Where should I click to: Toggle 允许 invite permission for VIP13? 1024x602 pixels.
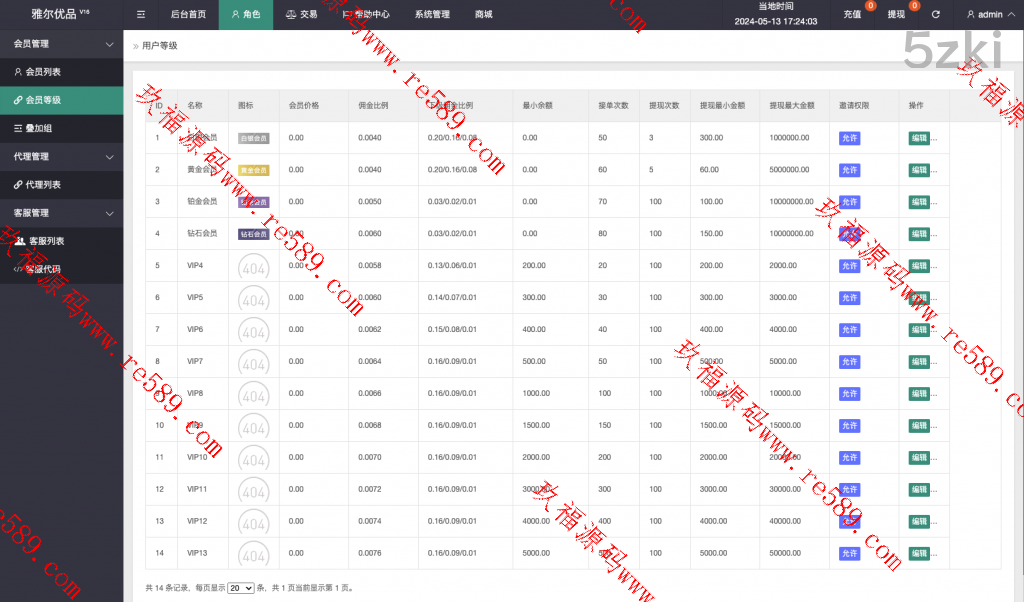849,554
